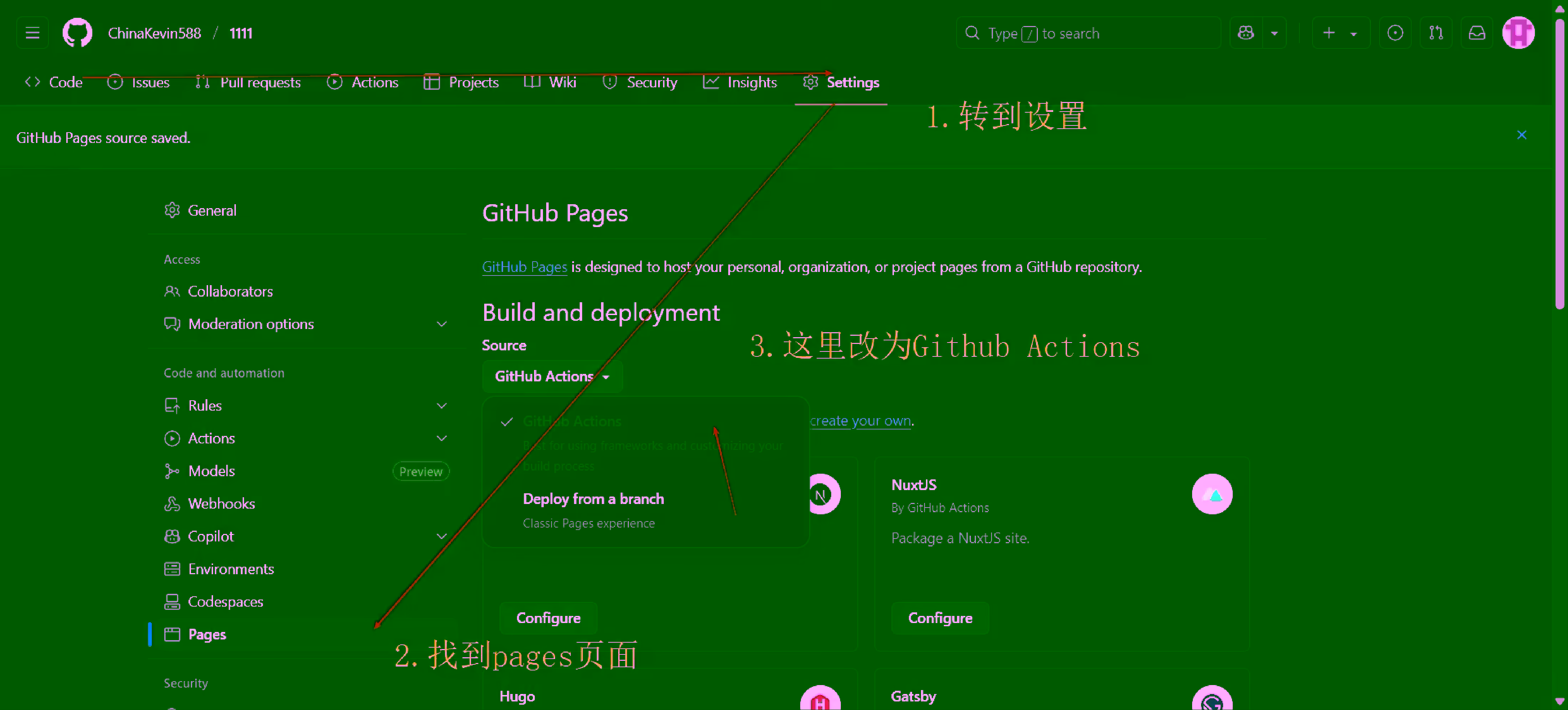The width and height of the screenshot is (1568, 710).
Task: Configure the NuxtJS workflow
Action: click(x=940, y=618)
